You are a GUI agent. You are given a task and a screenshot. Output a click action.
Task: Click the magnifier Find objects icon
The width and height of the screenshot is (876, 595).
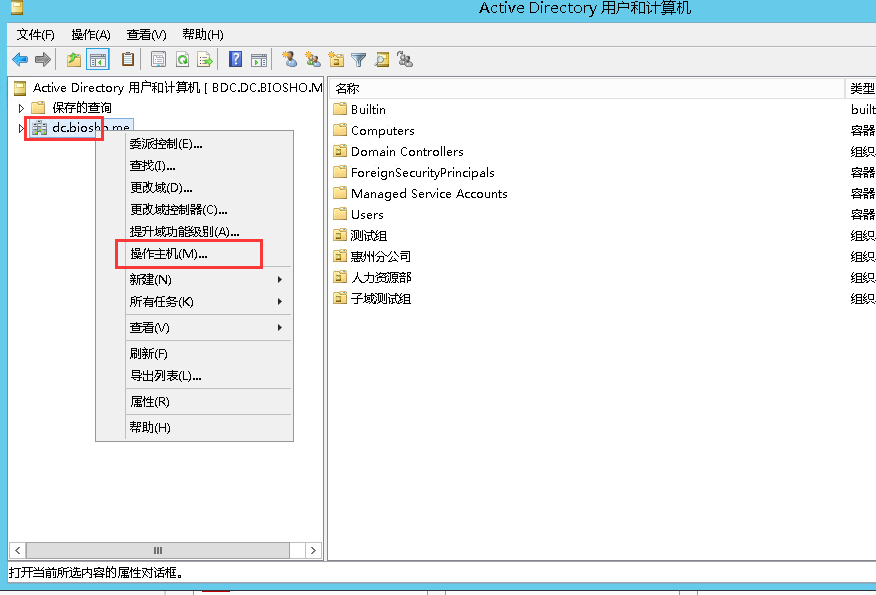click(x=382, y=59)
